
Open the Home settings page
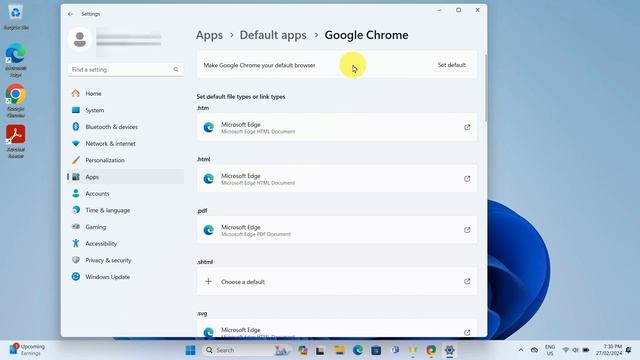[126, 93]
